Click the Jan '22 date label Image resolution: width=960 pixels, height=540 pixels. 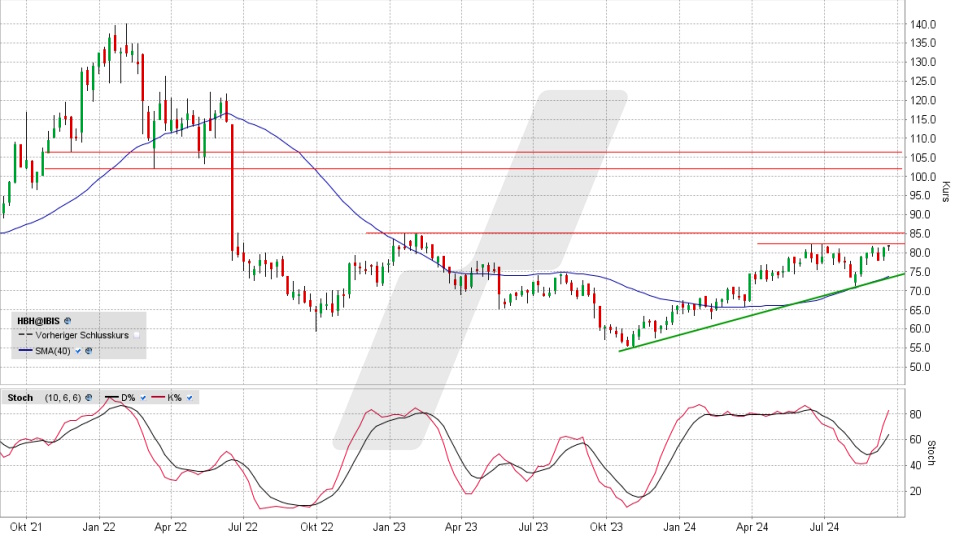click(99, 527)
